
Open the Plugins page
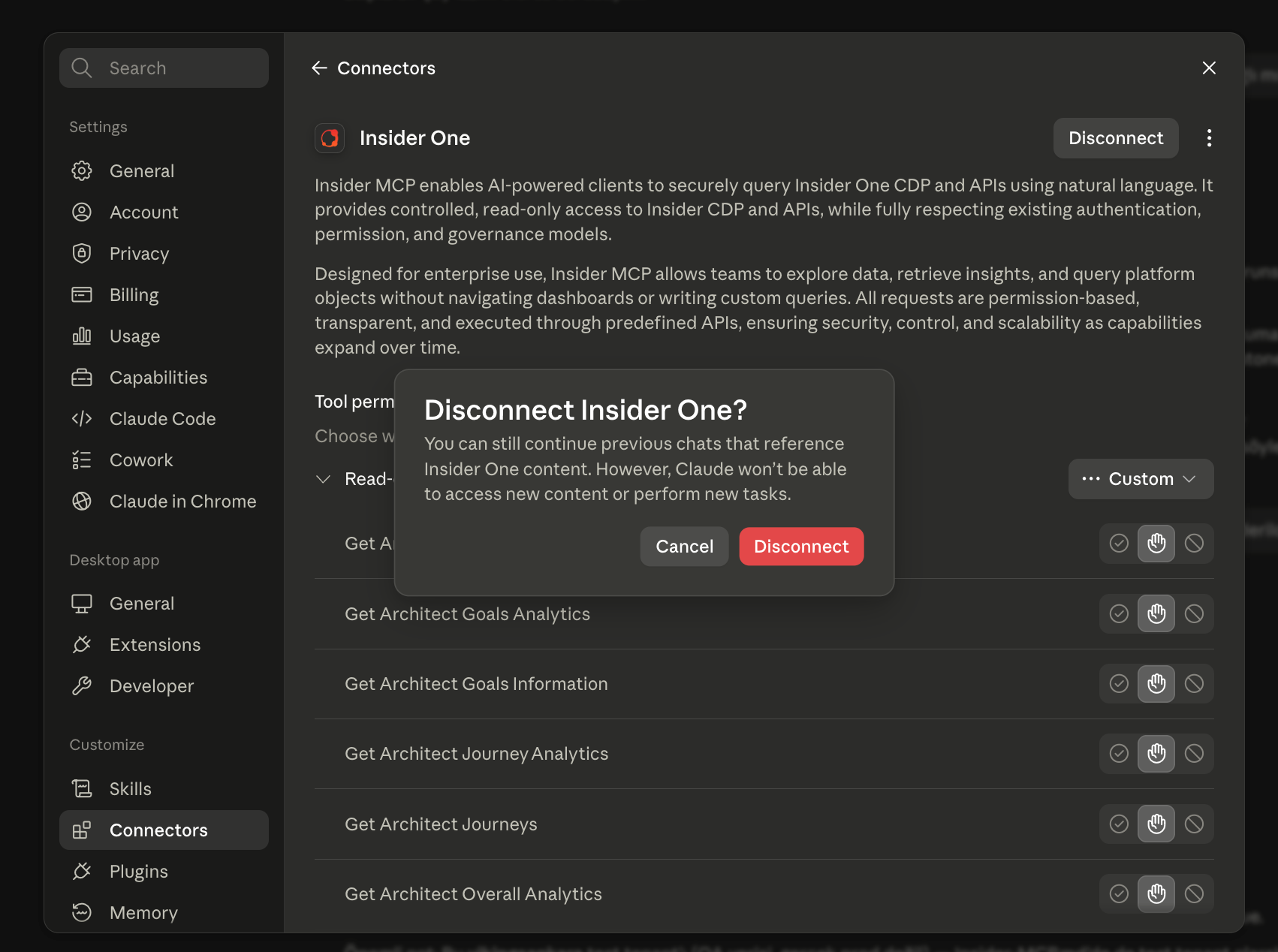[x=164, y=872]
